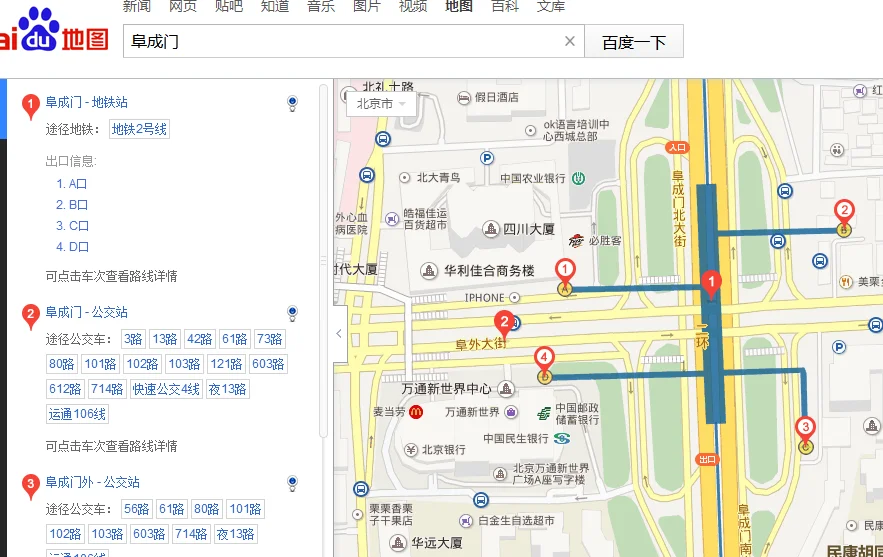
Task: Open bus route 121路
Action: point(226,364)
